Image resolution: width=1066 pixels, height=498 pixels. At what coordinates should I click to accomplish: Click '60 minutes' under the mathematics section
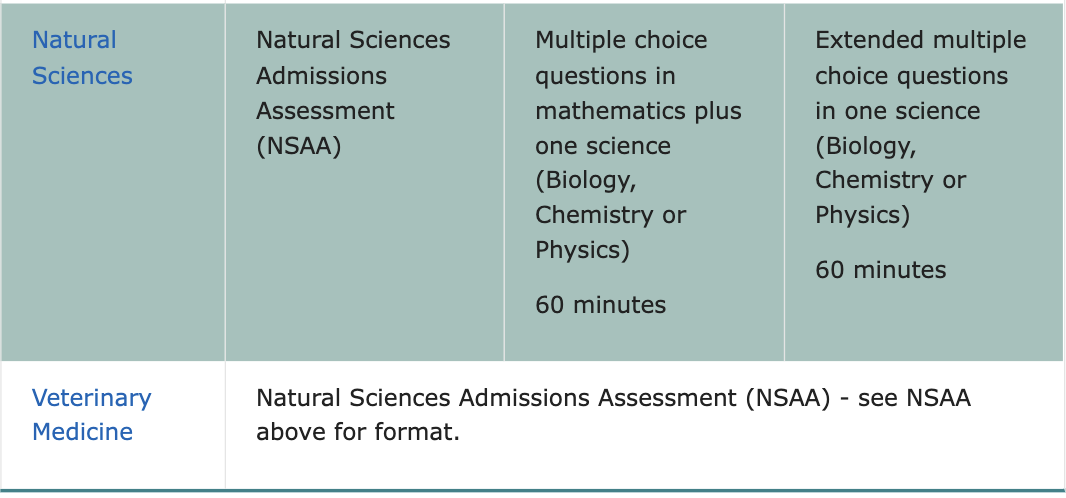pyautogui.click(x=600, y=305)
